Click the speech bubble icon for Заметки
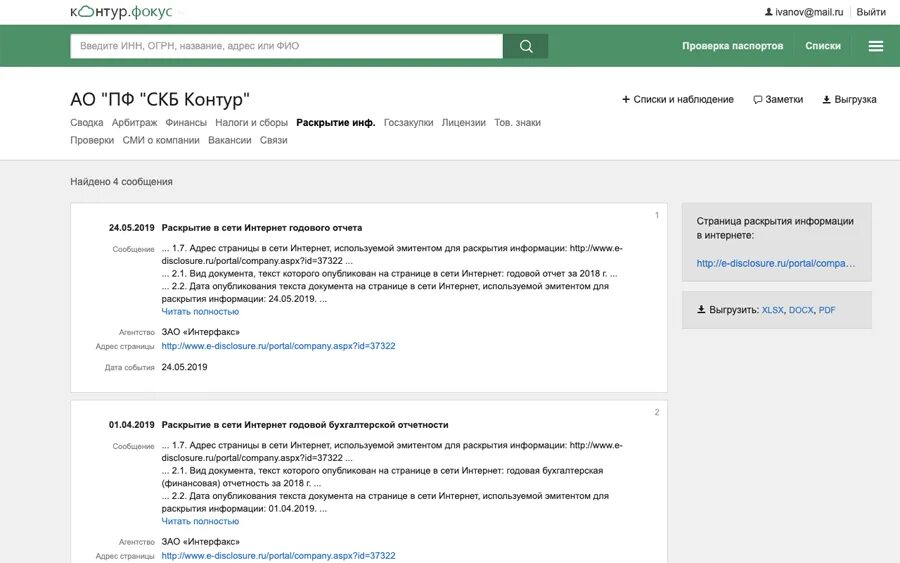900x563 pixels. (758, 99)
